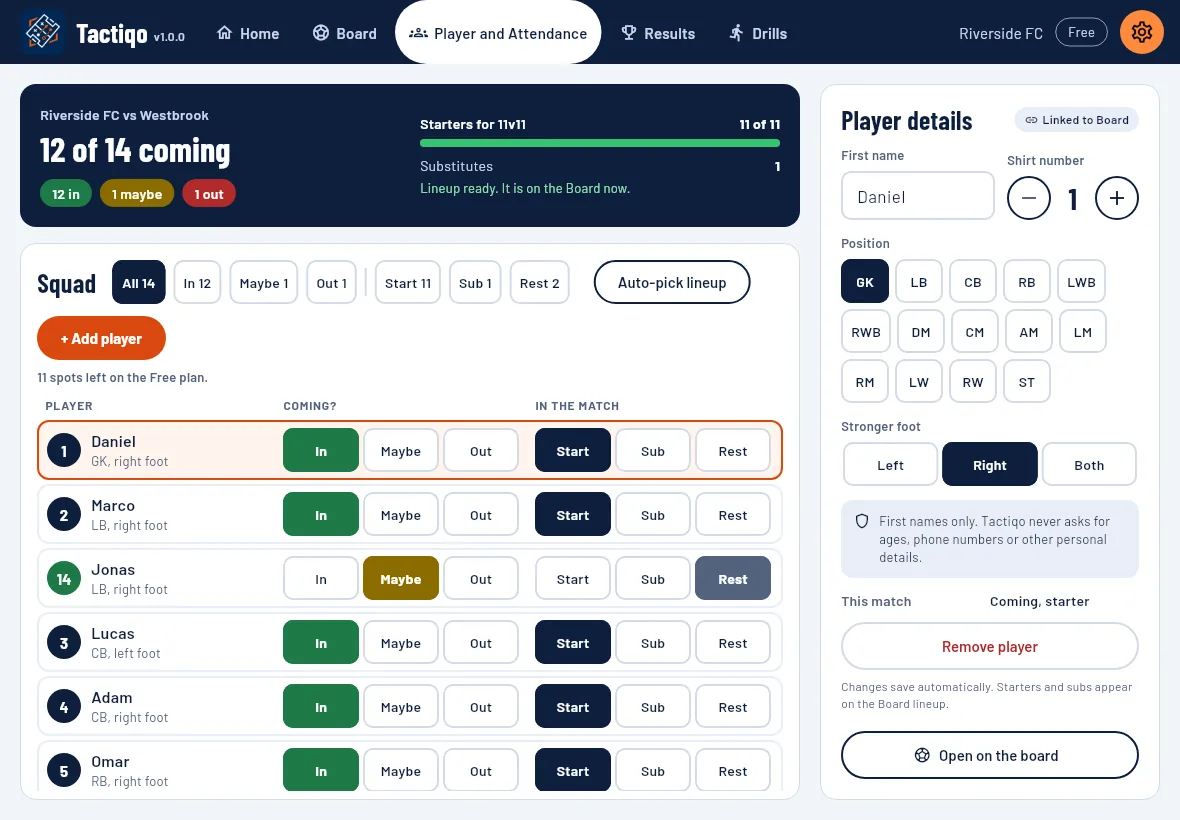Decrease shirt number with minus button
This screenshot has width=1180, height=820.
point(1028,198)
